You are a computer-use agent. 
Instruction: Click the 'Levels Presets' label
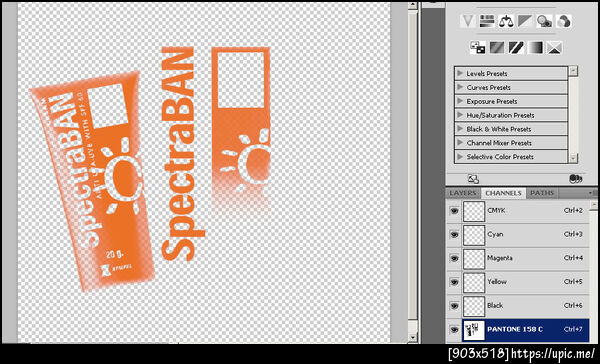tap(487, 73)
